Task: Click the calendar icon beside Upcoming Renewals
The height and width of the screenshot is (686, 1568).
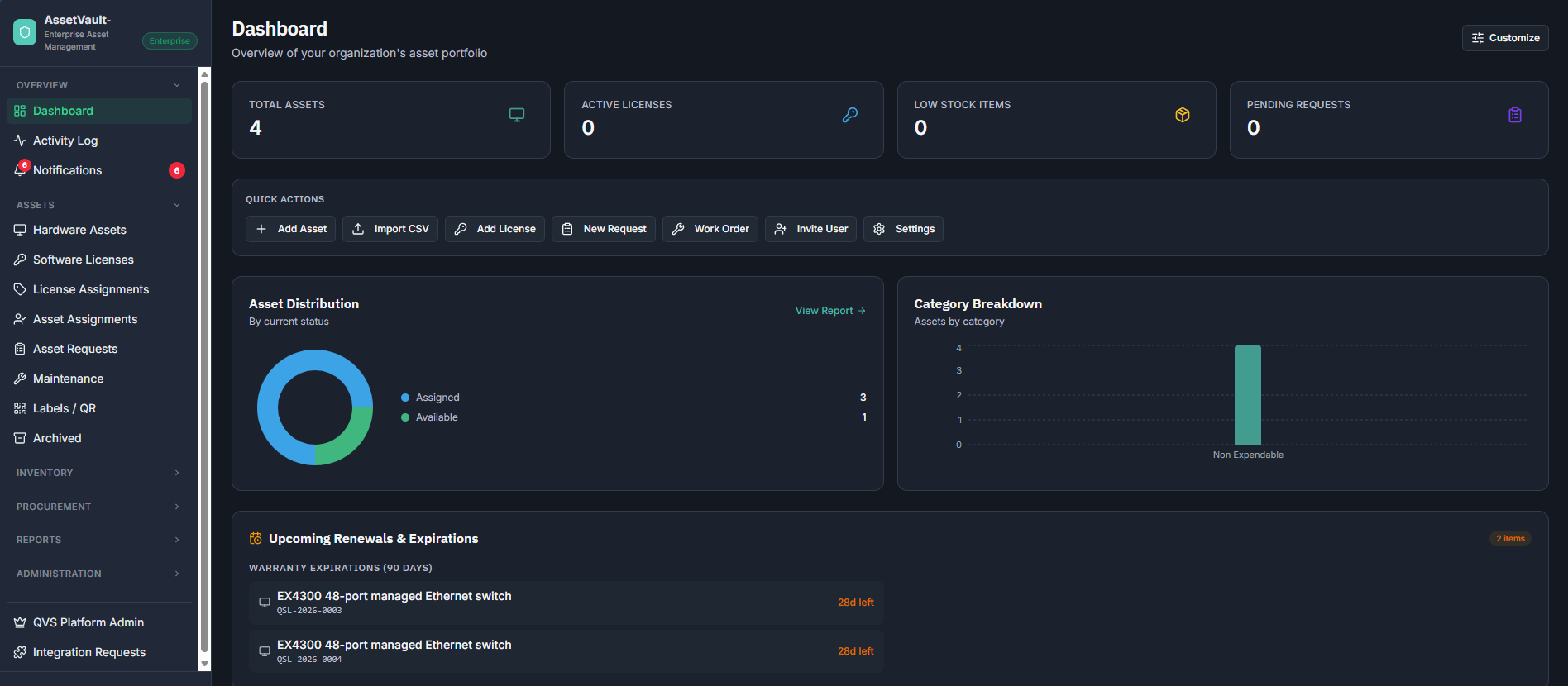Action: [256, 539]
